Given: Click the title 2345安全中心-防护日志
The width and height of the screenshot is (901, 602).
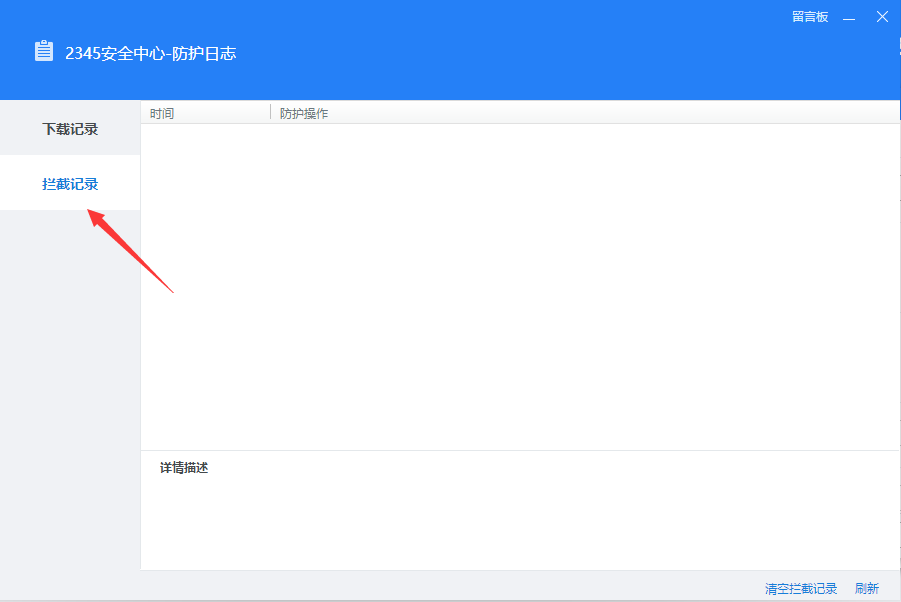Looking at the screenshot, I should pyautogui.click(x=150, y=53).
